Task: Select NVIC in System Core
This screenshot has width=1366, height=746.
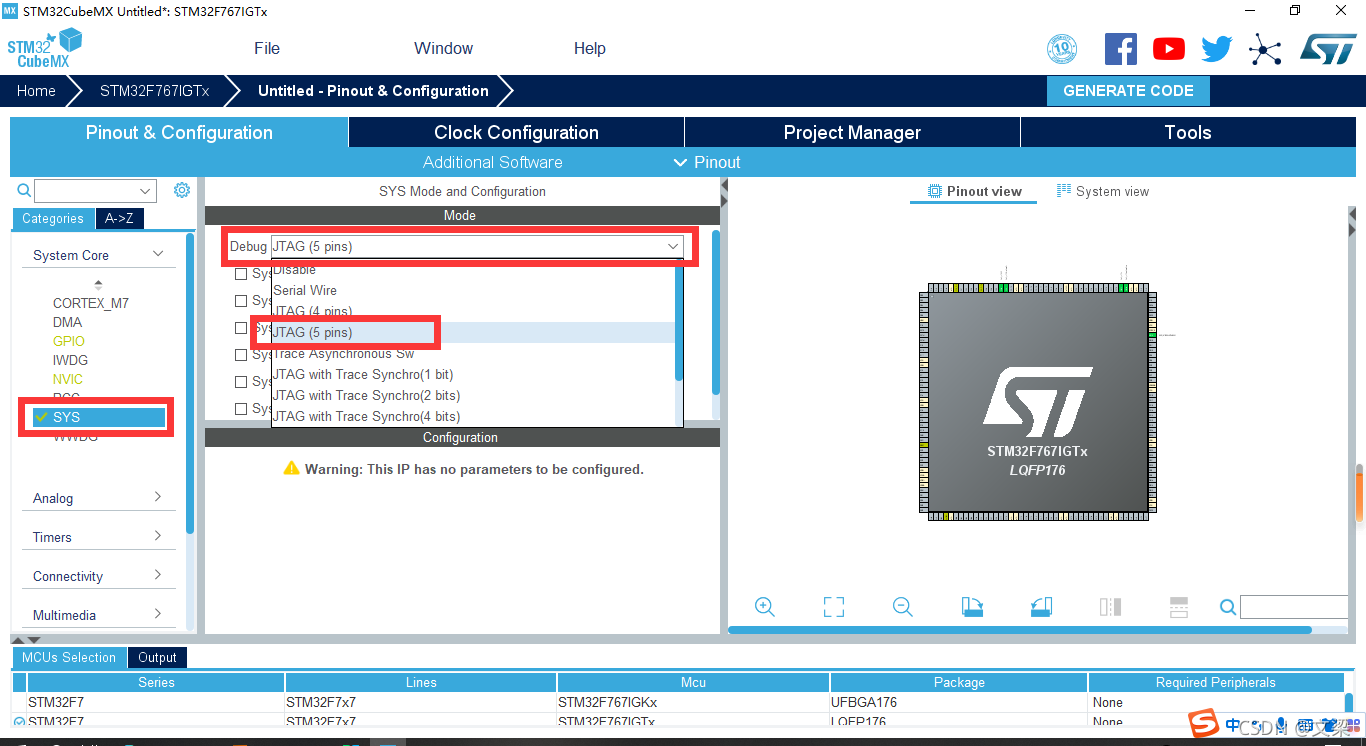Action: pyautogui.click(x=68, y=379)
